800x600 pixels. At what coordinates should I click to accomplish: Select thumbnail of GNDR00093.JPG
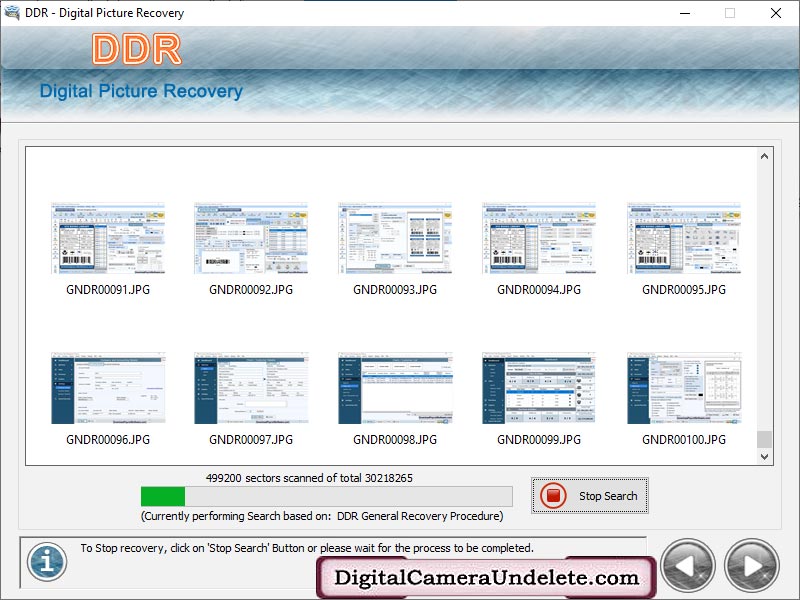coord(395,238)
